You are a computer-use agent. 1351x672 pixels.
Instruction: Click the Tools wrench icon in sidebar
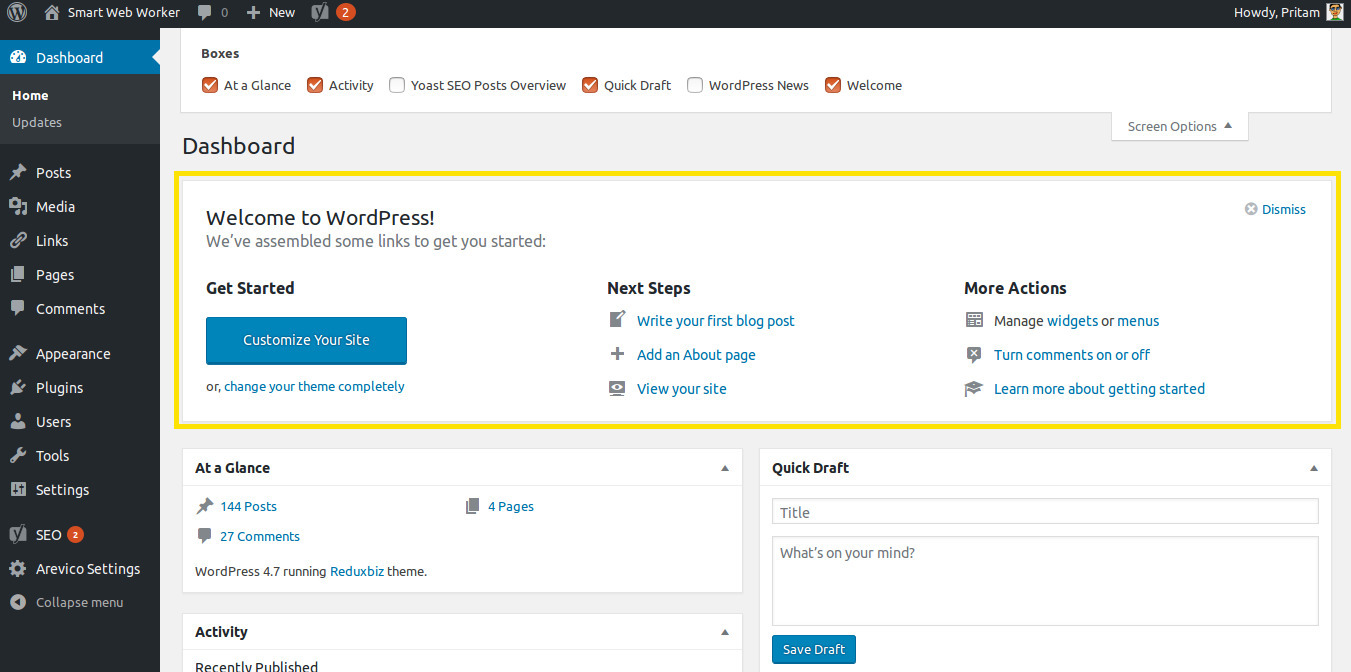tap(18, 455)
